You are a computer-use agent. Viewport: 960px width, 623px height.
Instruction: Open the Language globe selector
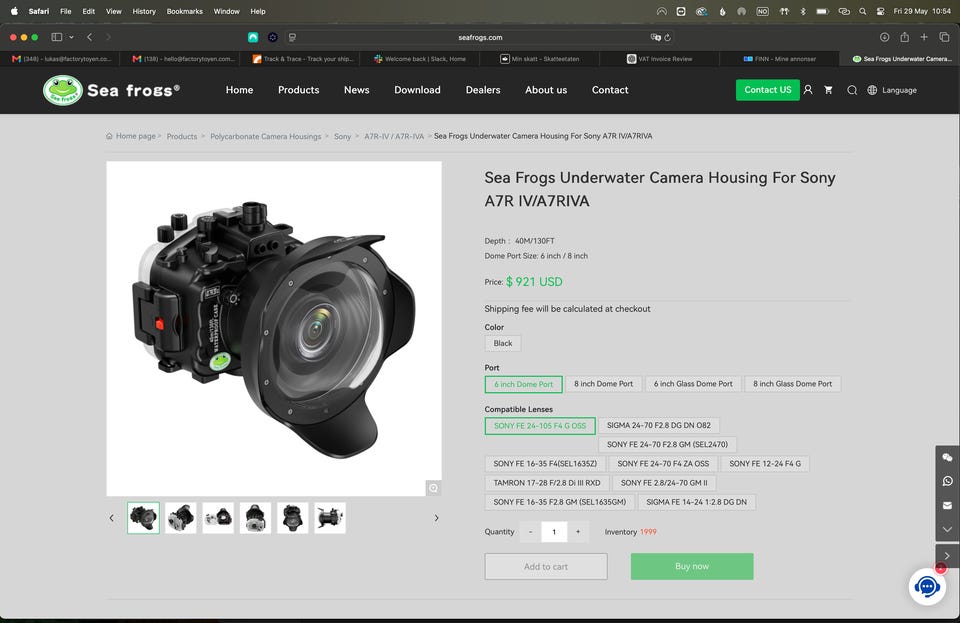tap(892, 90)
